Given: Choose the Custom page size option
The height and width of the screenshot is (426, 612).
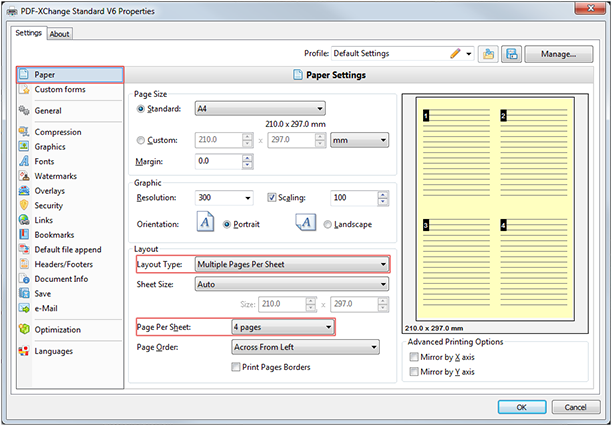Looking at the screenshot, I should coord(141,140).
